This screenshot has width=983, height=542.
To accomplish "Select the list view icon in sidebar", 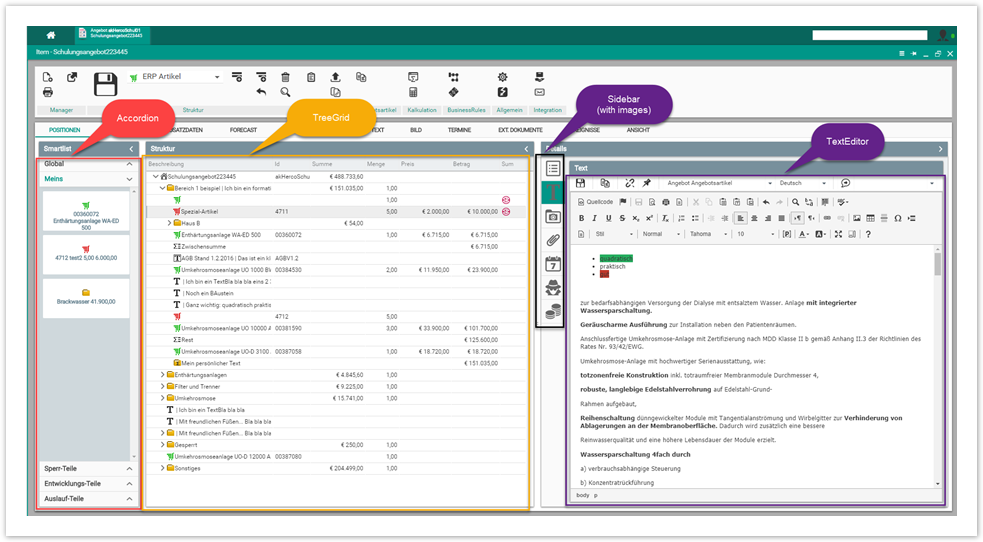I will [553, 168].
